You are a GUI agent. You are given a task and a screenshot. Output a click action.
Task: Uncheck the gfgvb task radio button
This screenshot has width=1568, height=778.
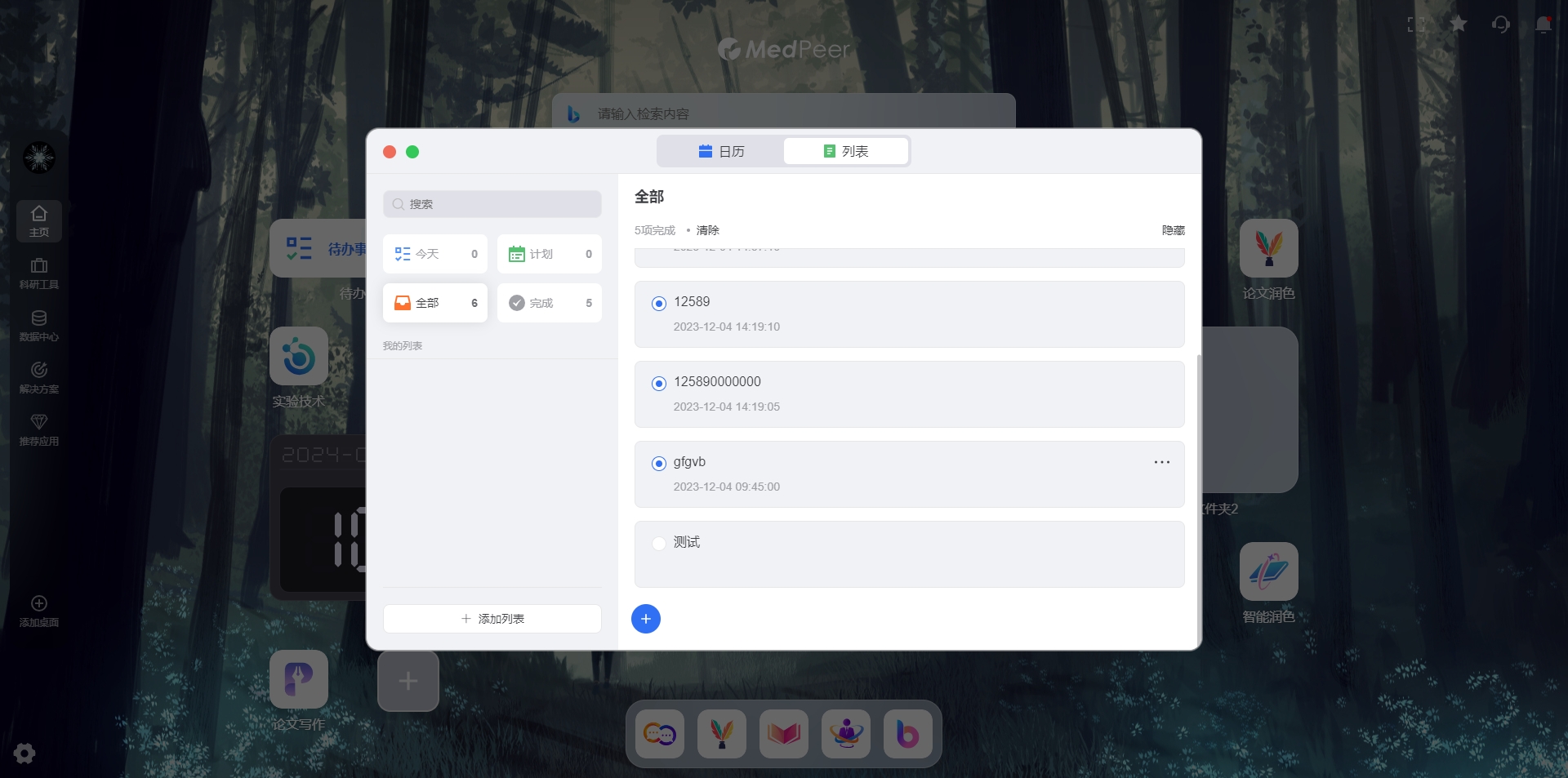coord(659,464)
